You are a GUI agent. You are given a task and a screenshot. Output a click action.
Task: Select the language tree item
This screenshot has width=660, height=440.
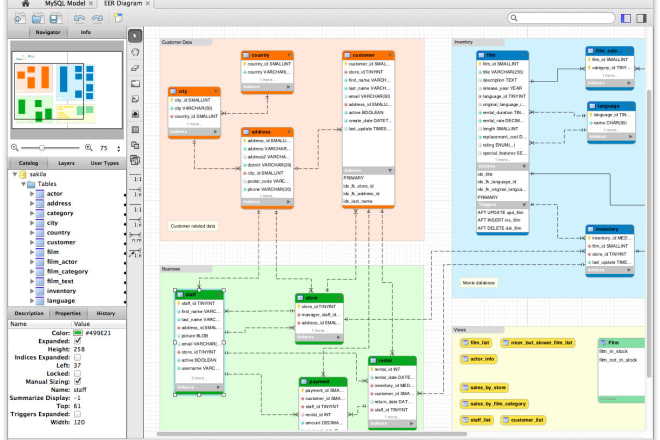[61, 301]
